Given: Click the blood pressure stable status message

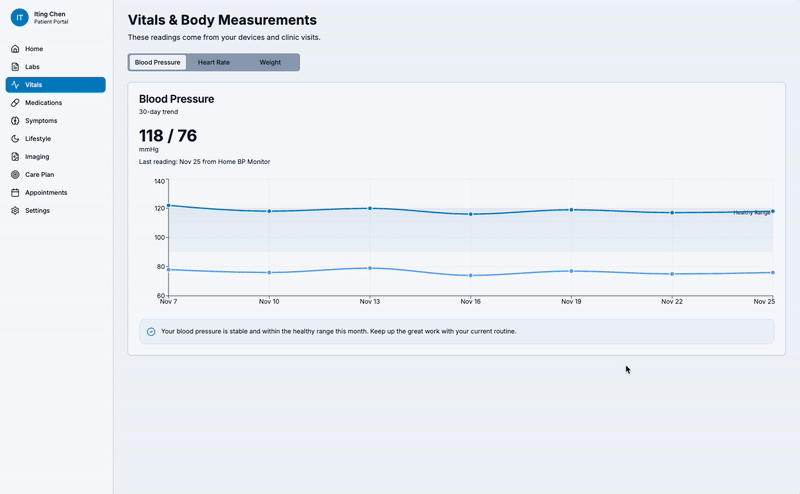Looking at the screenshot, I should point(339,332).
